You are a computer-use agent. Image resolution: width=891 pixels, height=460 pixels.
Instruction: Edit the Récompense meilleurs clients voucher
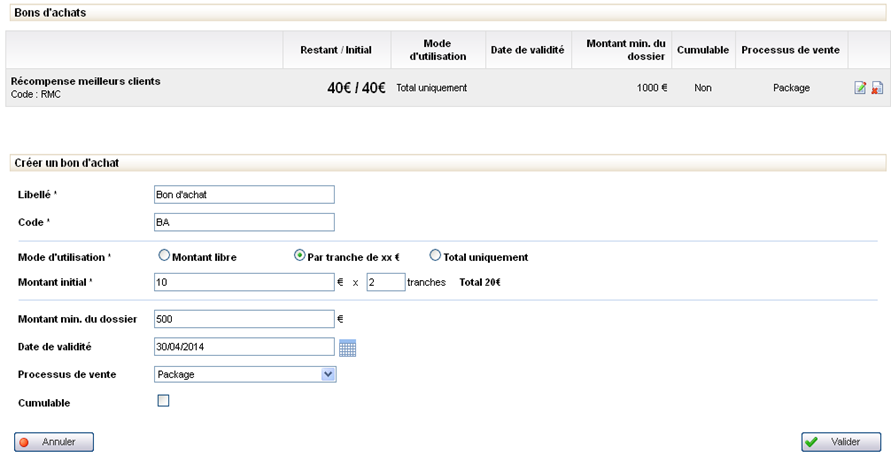(x=860, y=88)
